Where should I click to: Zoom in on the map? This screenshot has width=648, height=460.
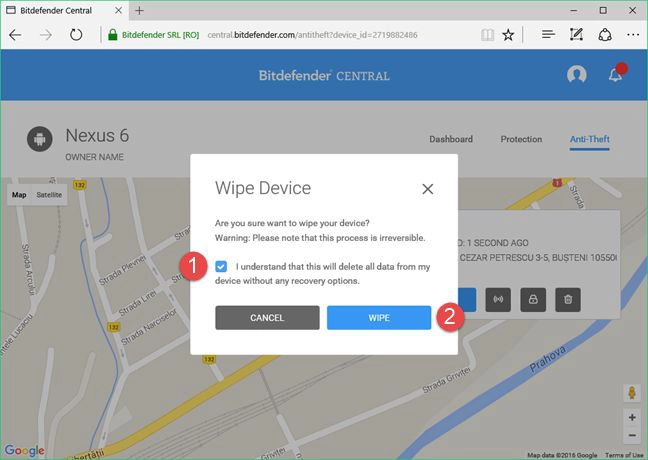(x=632, y=417)
